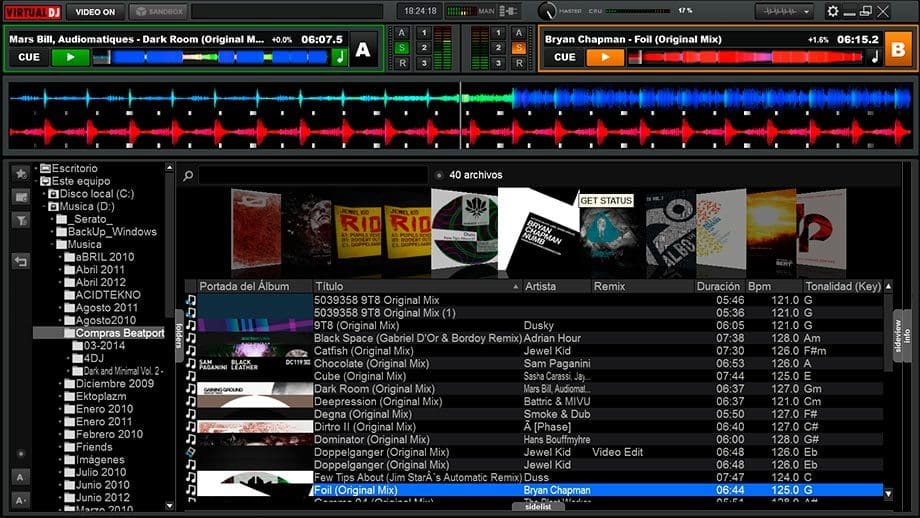Open the settings gear in the top bar
The width and height of the screenshot is (920, 518).
pyautogui.click(x=832, y=11)
